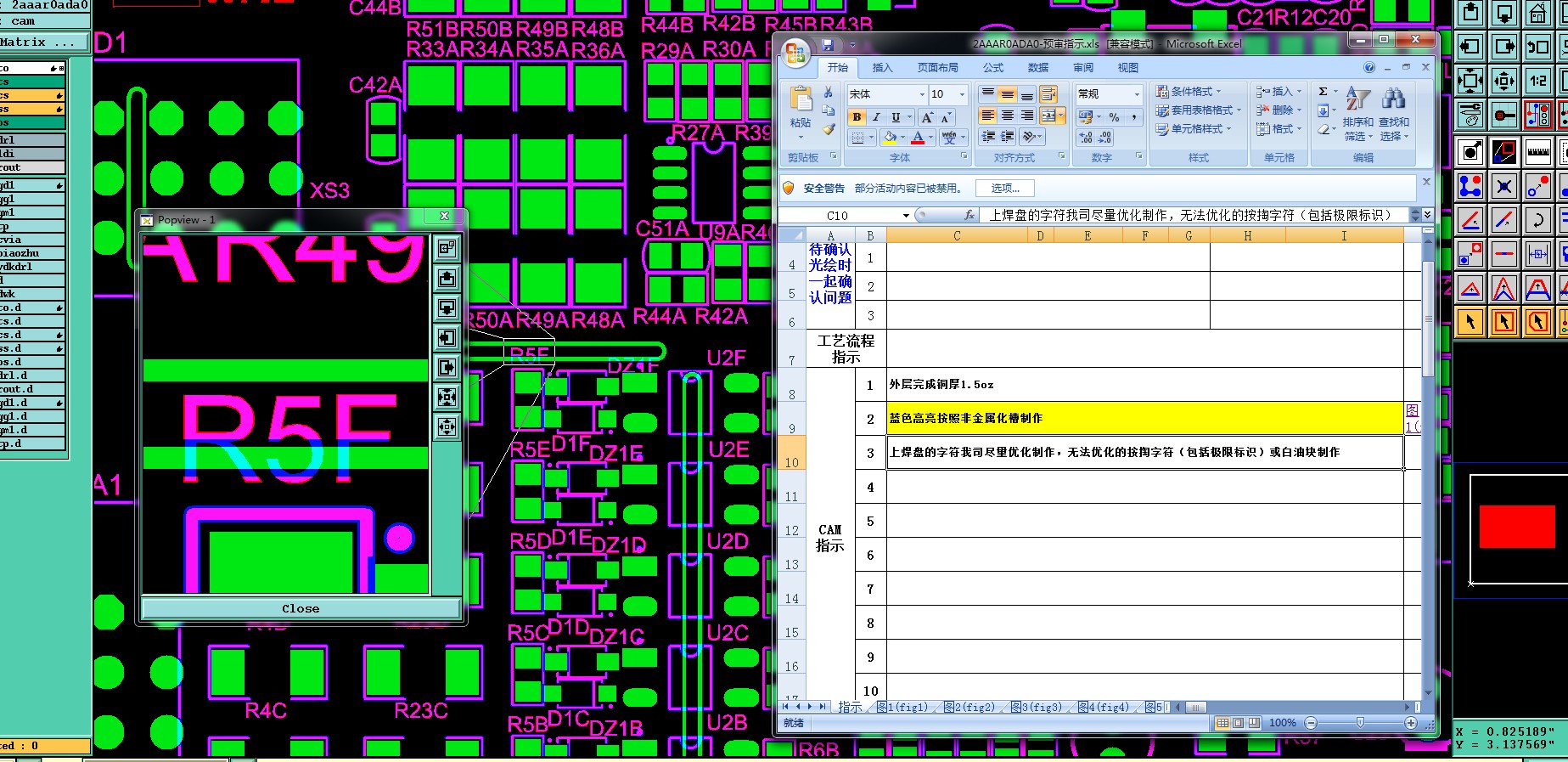
Task: Click the zoom slider in Excel status bar
Action: click(1360, 723)
